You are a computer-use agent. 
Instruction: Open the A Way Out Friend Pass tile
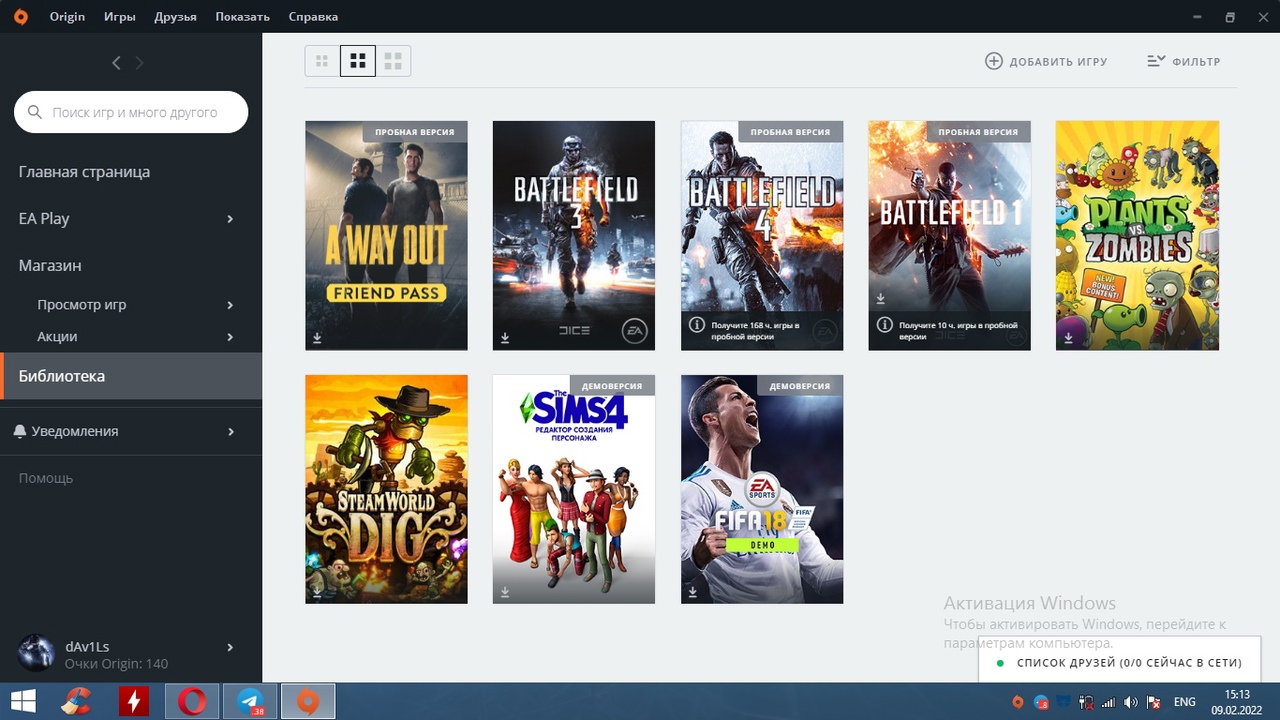(386, 236)
